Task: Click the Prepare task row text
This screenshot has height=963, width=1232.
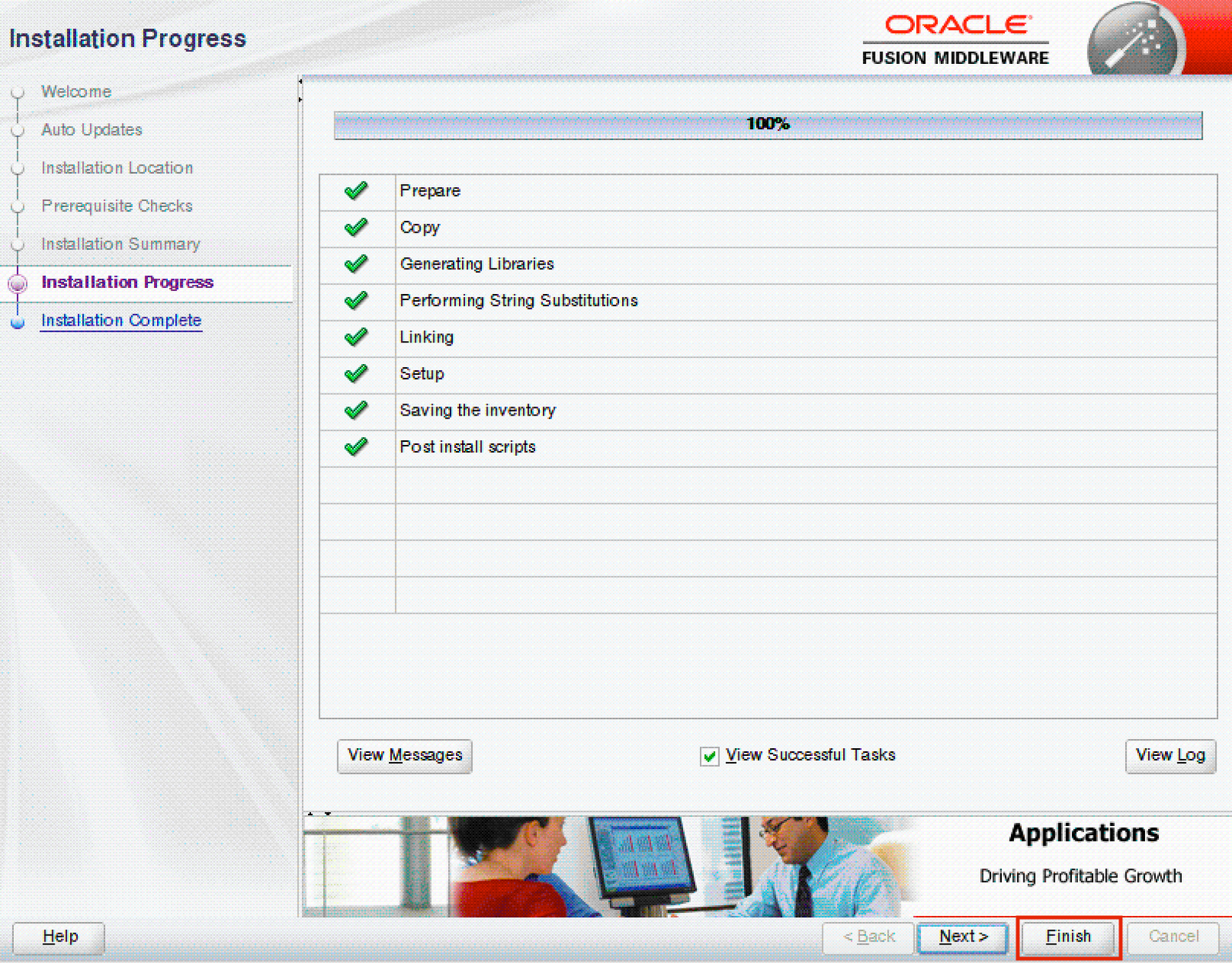Action: (430, 191)
